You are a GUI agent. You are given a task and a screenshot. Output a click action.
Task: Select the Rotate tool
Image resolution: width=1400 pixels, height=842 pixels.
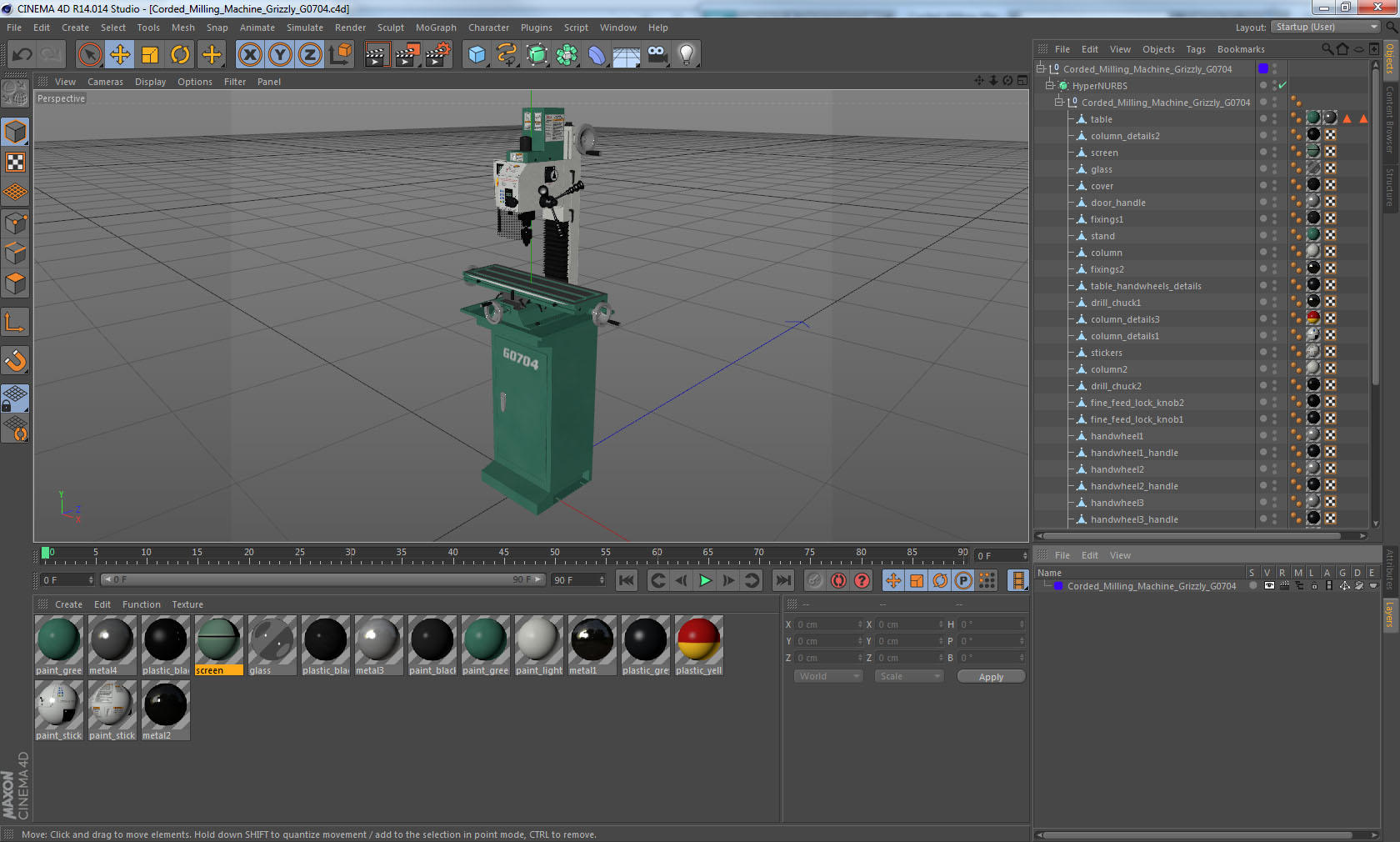tap(180, 55)
